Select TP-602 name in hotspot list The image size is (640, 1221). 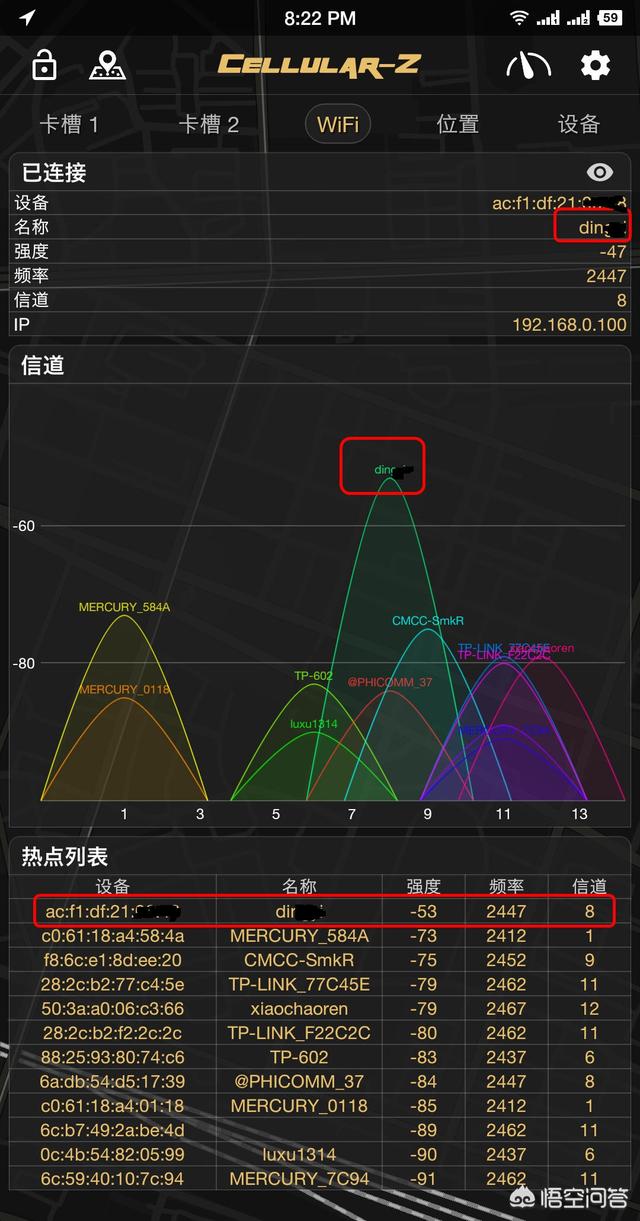point(299,1057)
